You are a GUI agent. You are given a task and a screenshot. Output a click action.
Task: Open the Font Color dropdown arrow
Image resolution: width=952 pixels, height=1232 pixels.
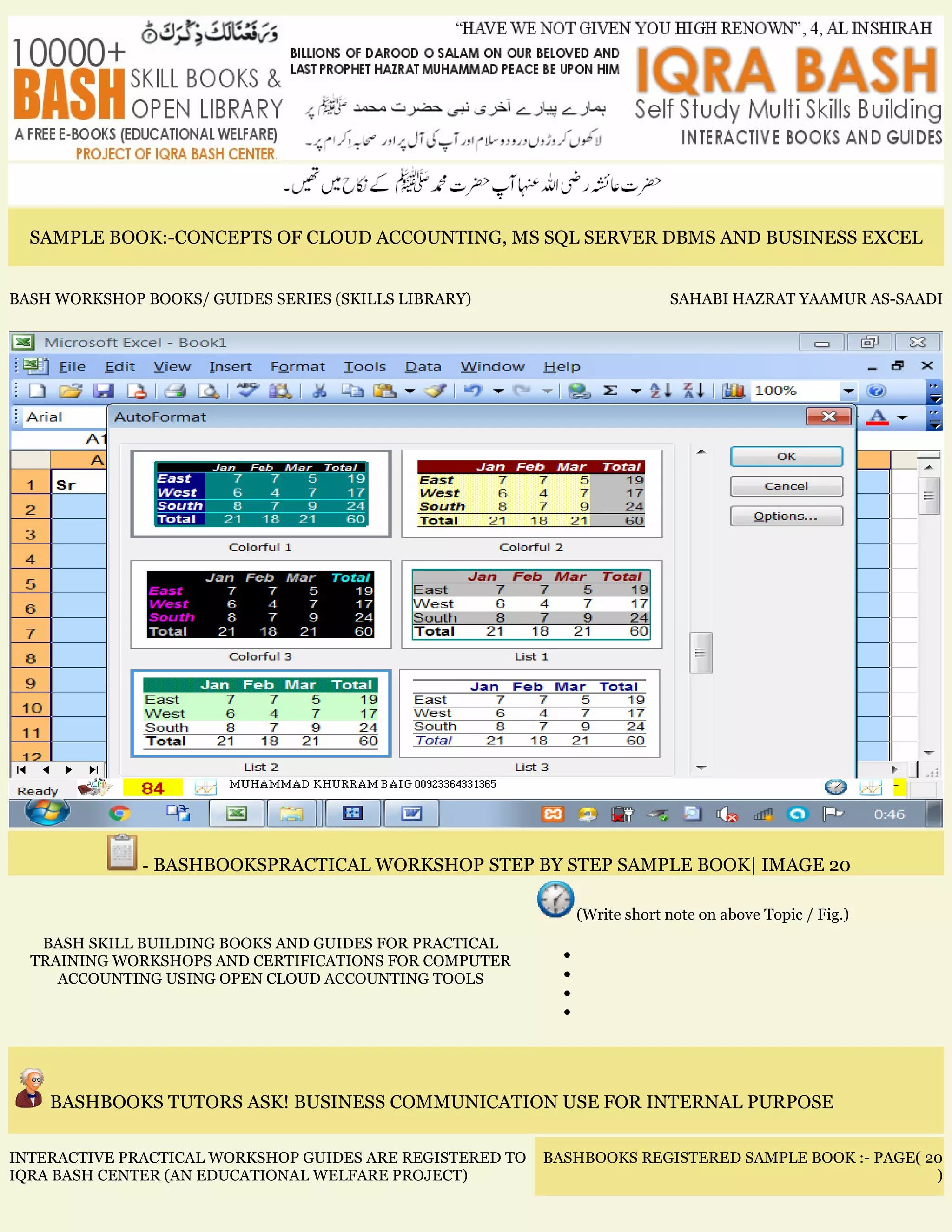coord(902,417)
